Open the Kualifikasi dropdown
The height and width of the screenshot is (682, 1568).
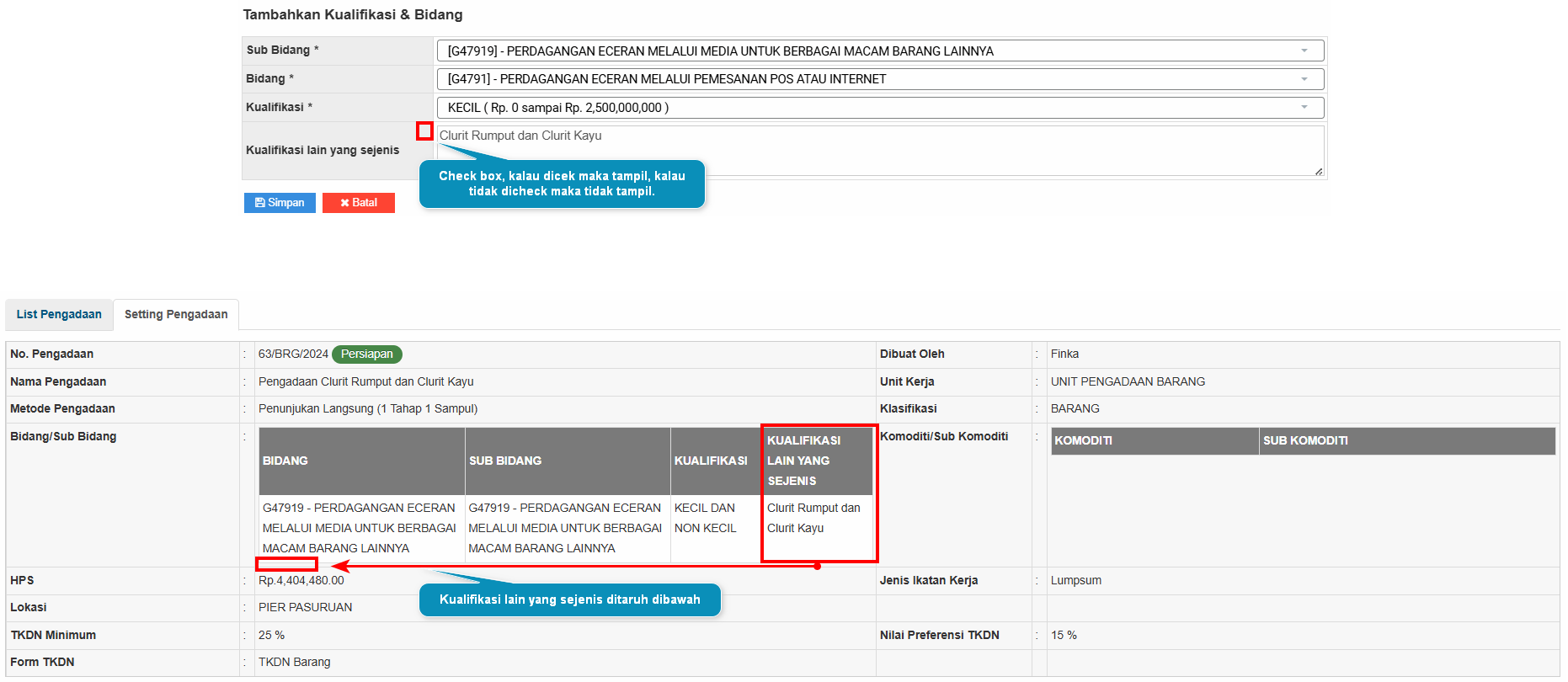(x=1304, y=108)
